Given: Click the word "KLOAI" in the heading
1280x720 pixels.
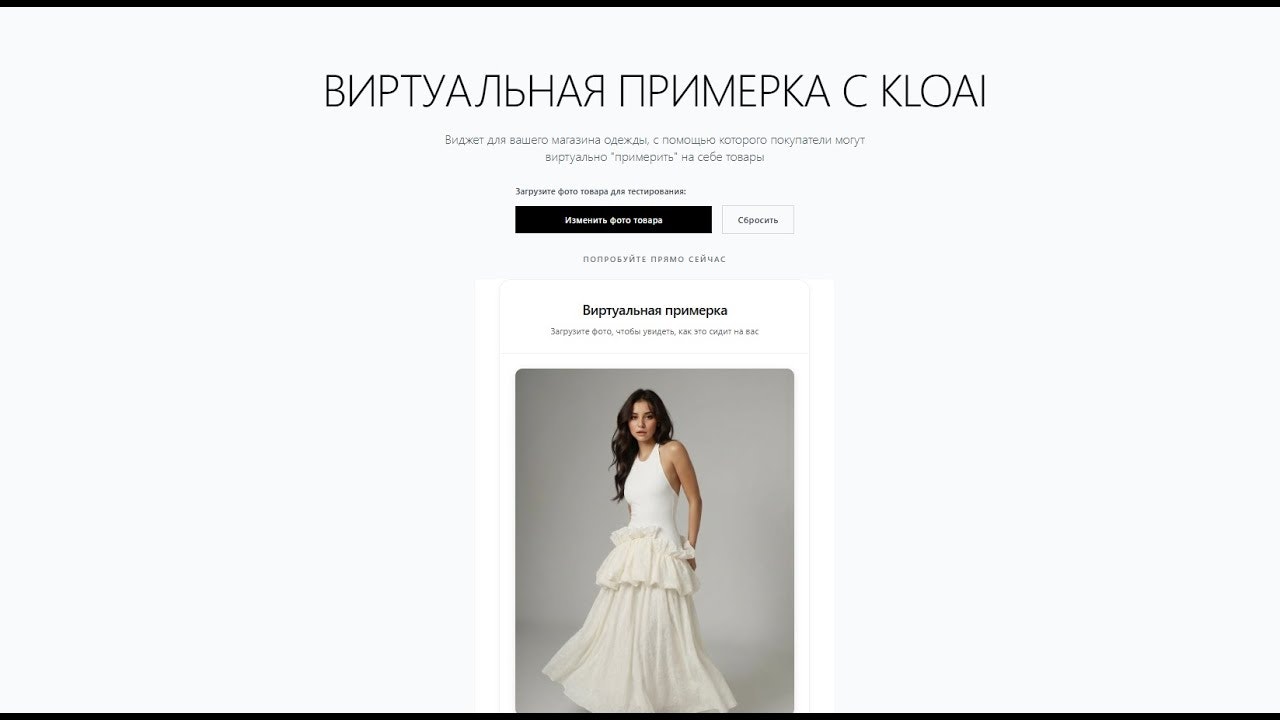Looking at the screenshot, I should (933, 92).
